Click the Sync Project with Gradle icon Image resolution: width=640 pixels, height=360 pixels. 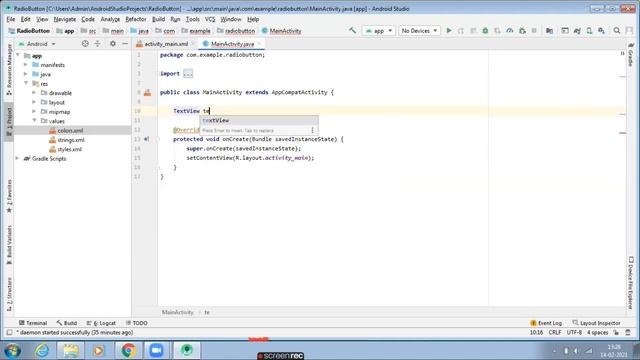point(577,31)
